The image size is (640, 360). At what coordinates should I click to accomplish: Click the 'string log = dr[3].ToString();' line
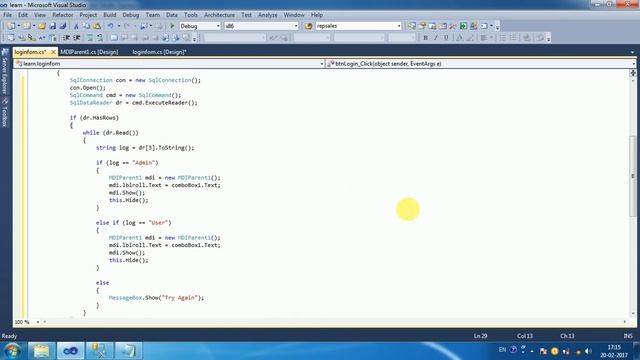click(145, 148)
